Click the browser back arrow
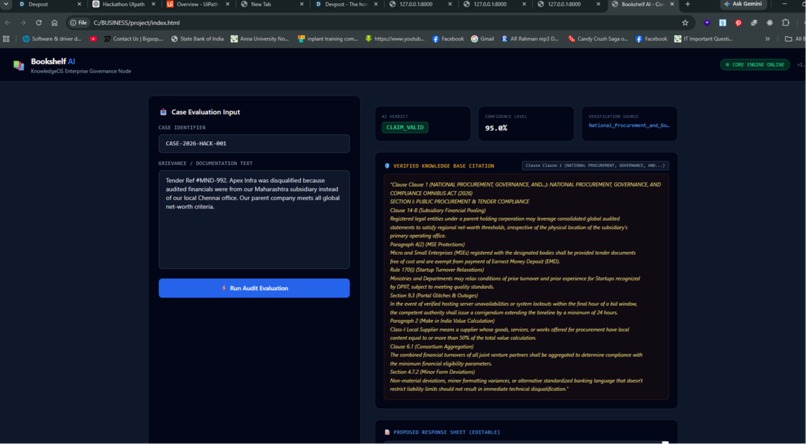806x444 pixels. [x=8, y=23]
